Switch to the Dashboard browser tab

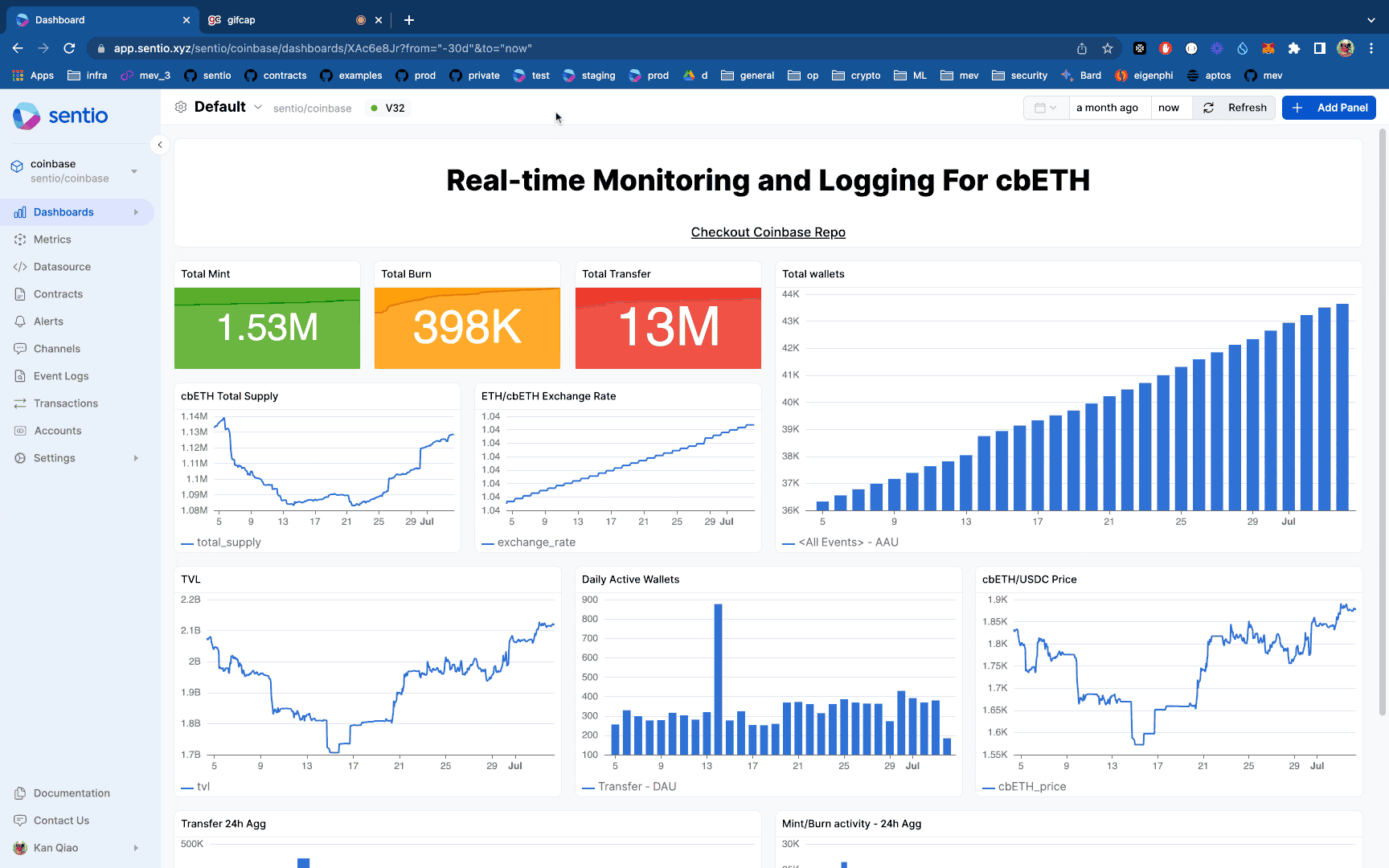pos(103,20)
